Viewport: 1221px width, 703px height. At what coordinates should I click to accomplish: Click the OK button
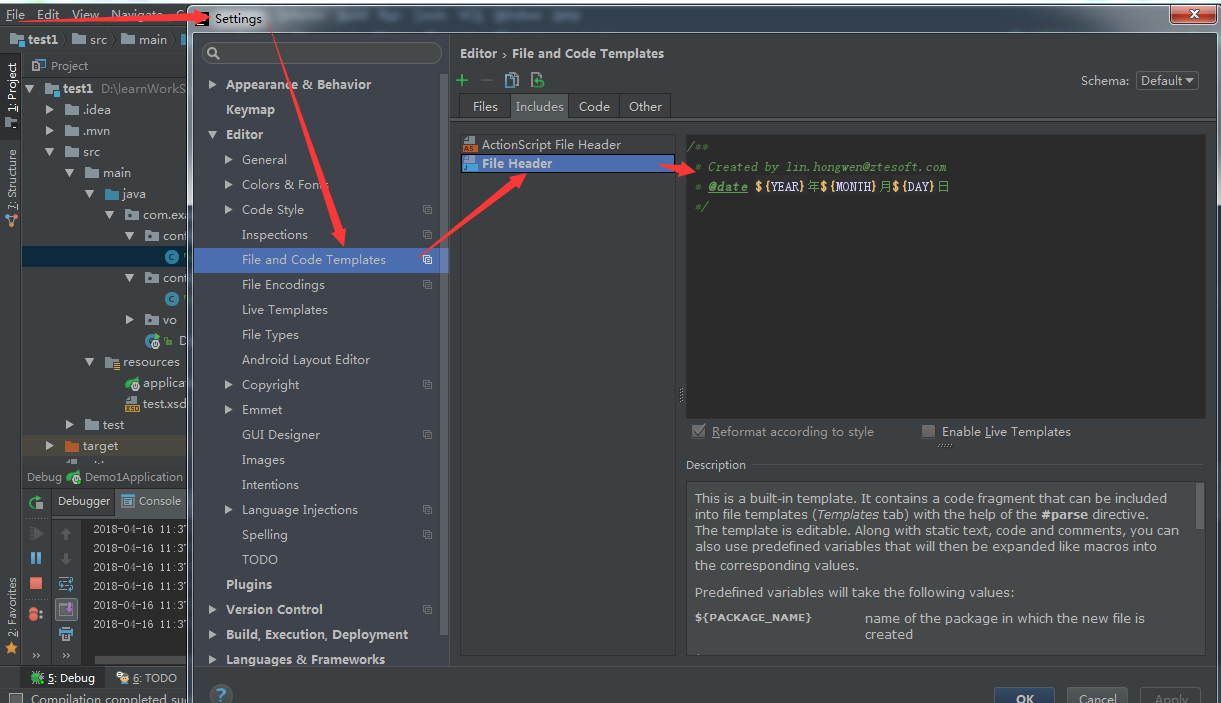pos(1025,697)
